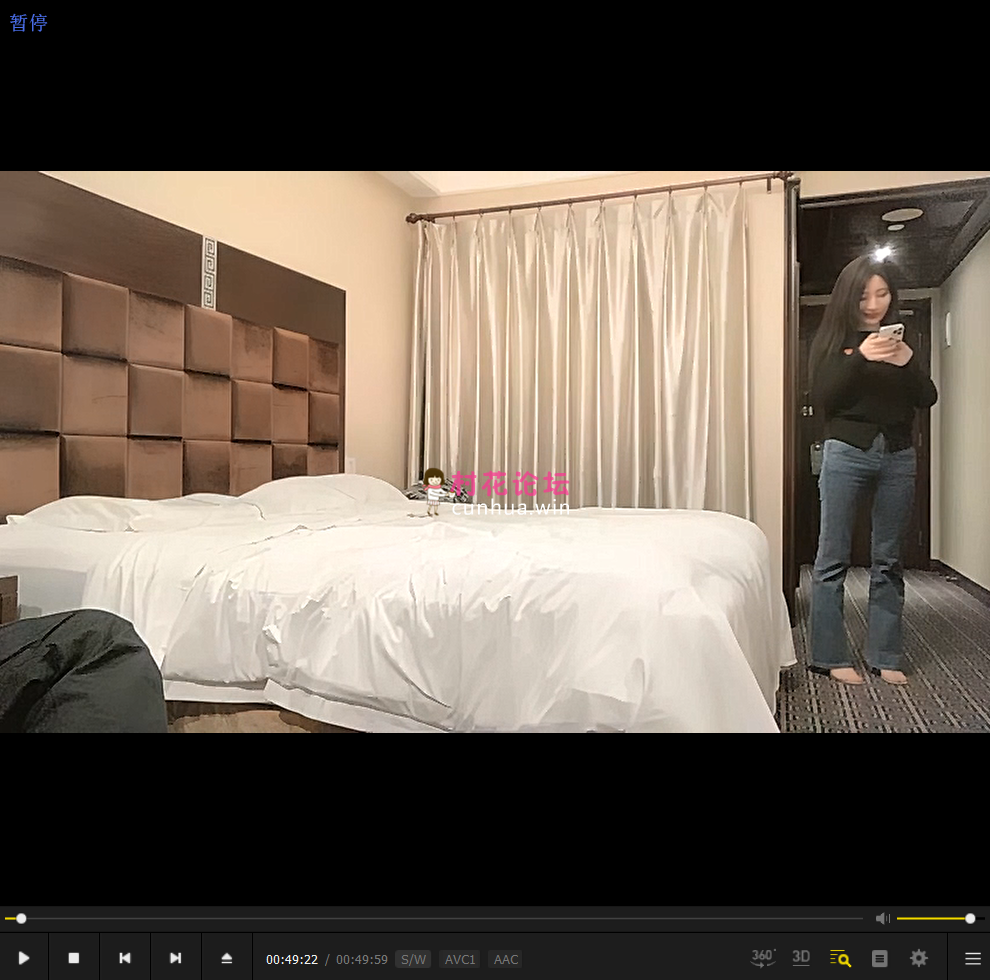The height and width of the screenshot is (980, 990).
Task: Open the playlist search icon
Action: [x=840, y=958]
